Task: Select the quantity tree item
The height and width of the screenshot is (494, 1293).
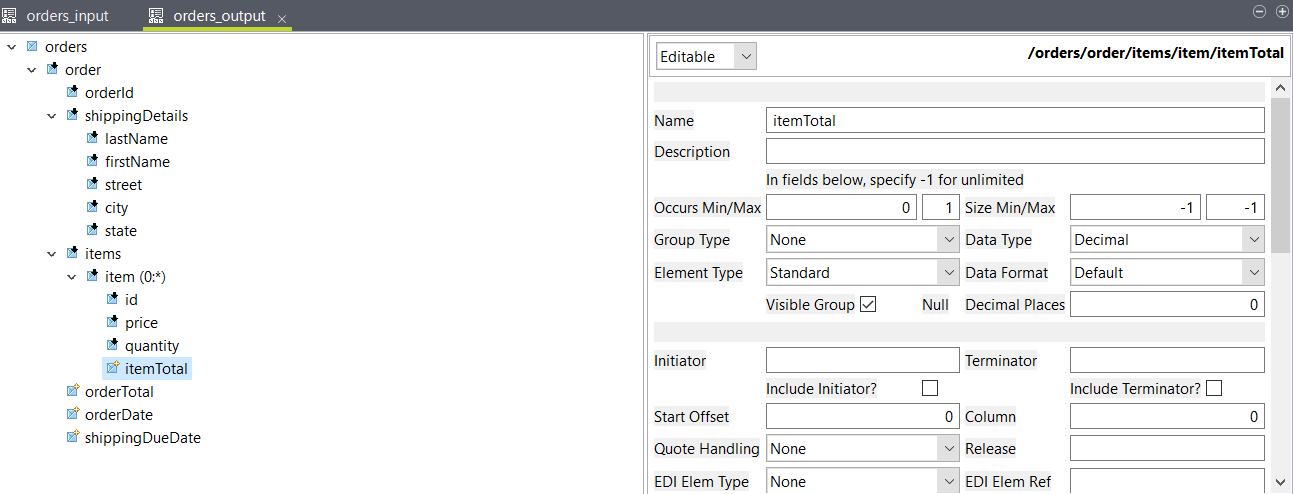Action: click(x=152, y=346)
